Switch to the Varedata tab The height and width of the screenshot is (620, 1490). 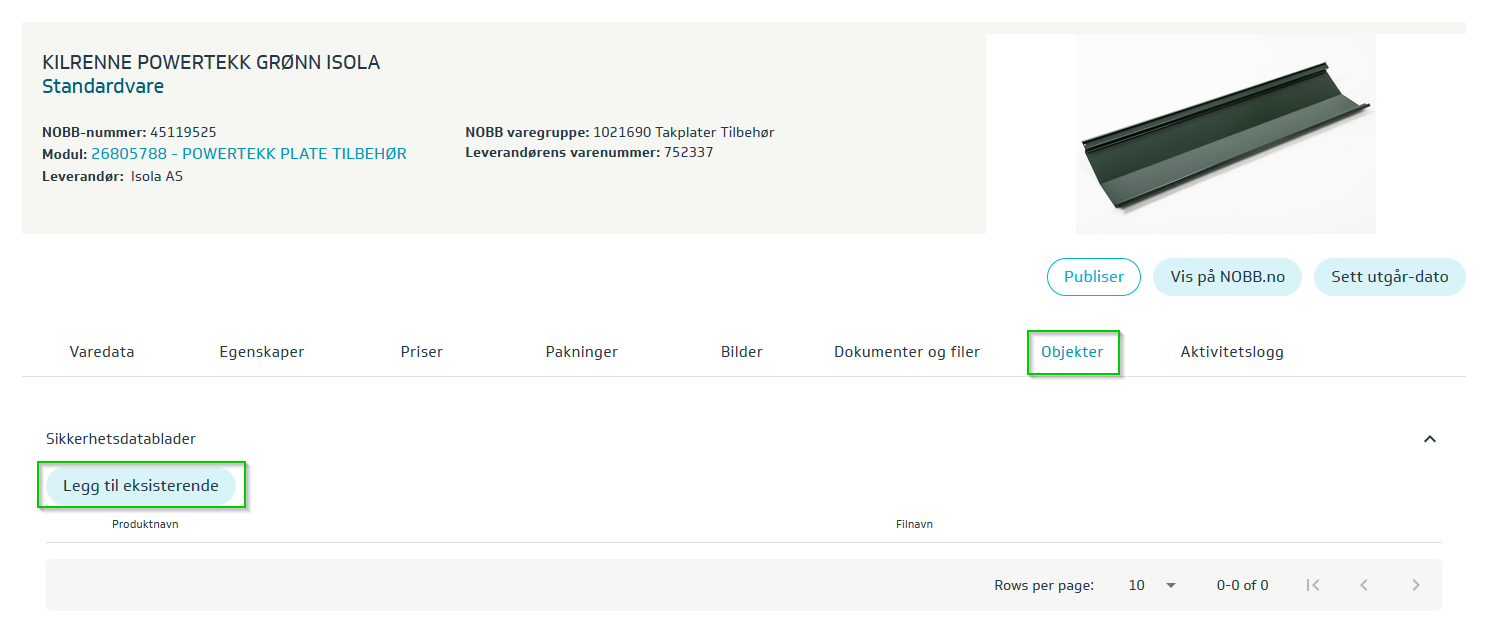pyautogui.click(x=102, y=352)
